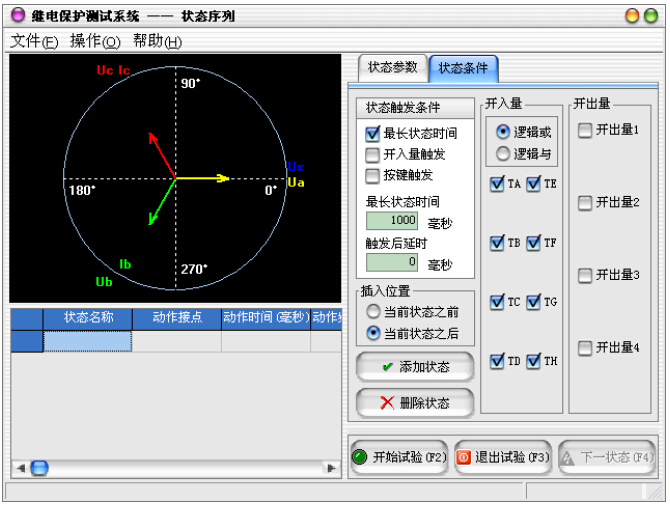Click the green checkmark add state icon
The width and height of the screenshot is (670, 506).
387,367
